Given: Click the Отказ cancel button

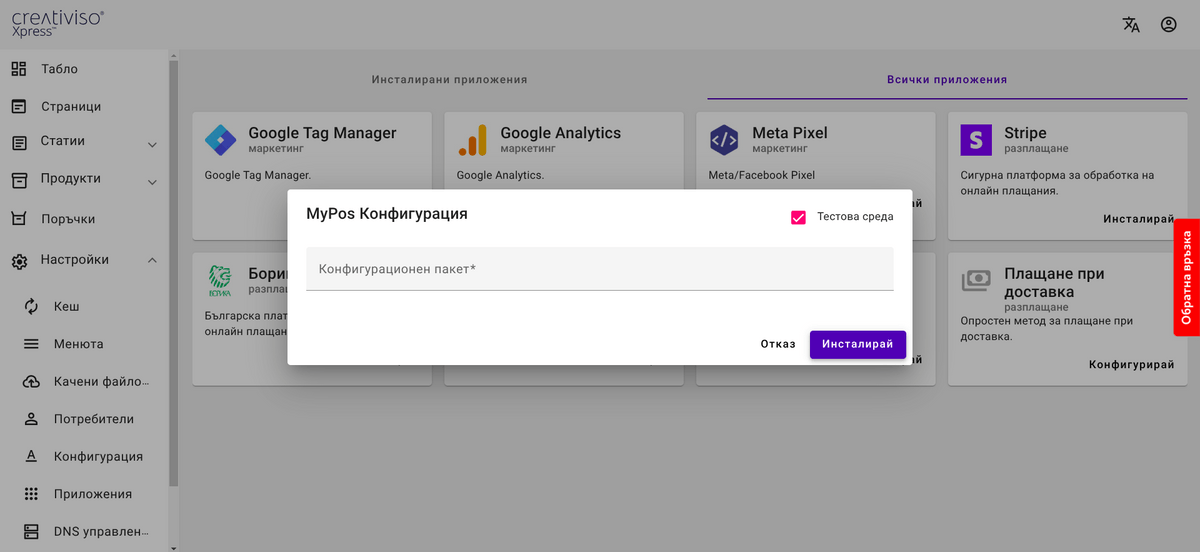Looking at the screenshot, I should tap(778, 344).
